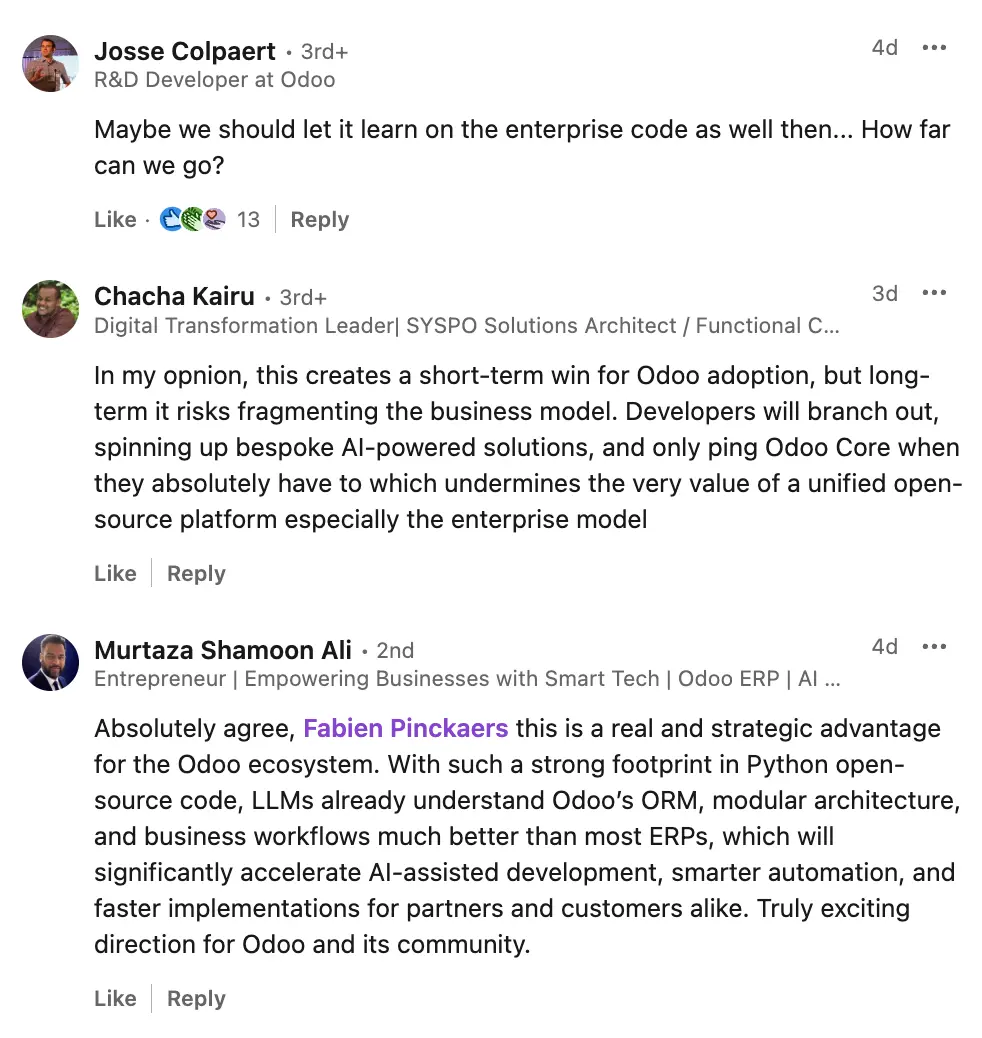Open Josse Colpaert's profile picture
The height and width of the screenshot is (1038, 982).
(x=50, y=64)
